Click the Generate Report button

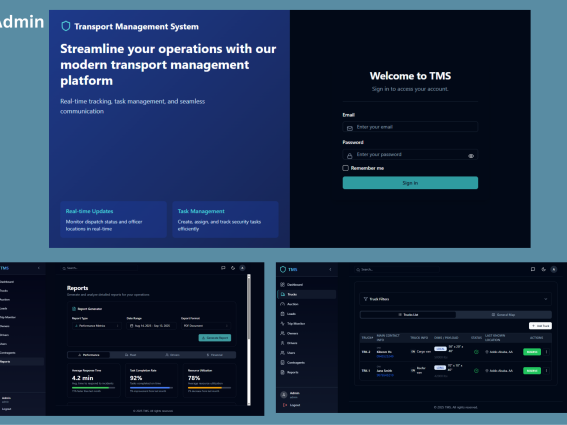pyautogui.click(x=215, y=338)
